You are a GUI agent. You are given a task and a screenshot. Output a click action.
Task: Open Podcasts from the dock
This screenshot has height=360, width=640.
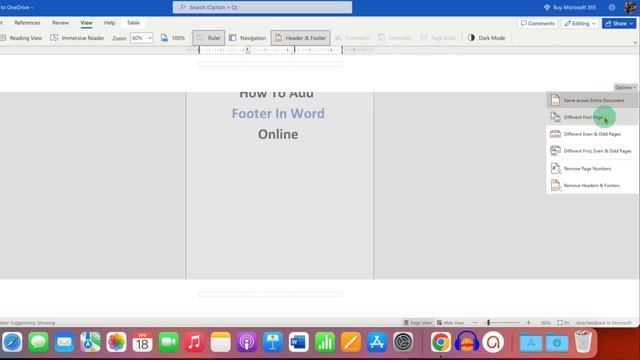[247, 342]
